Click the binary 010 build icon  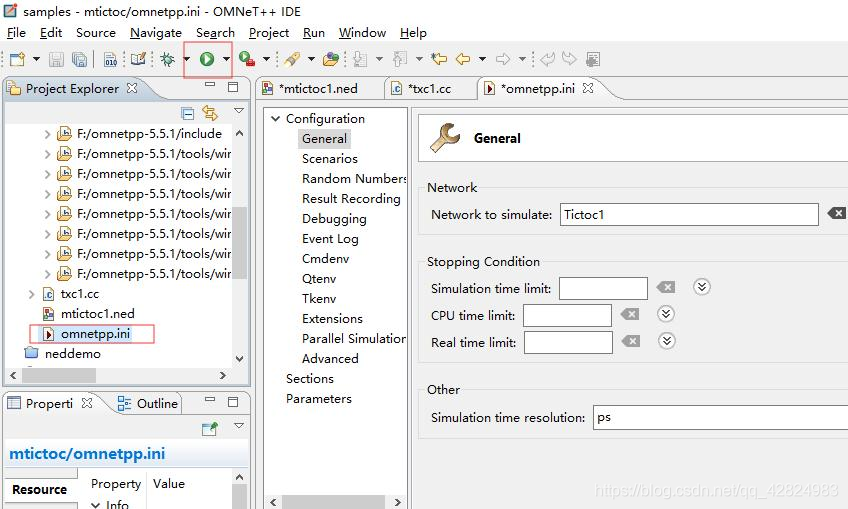pos(110,59)
